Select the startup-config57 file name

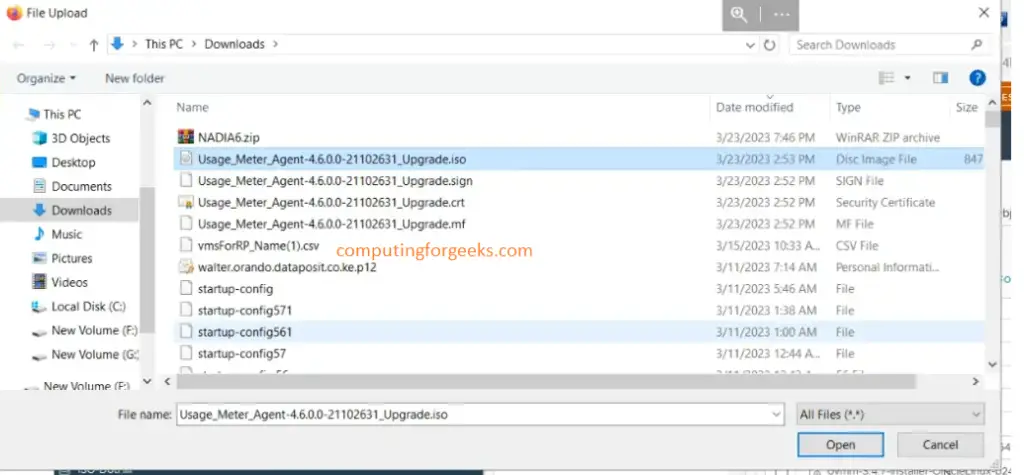(x=242, y=353)
